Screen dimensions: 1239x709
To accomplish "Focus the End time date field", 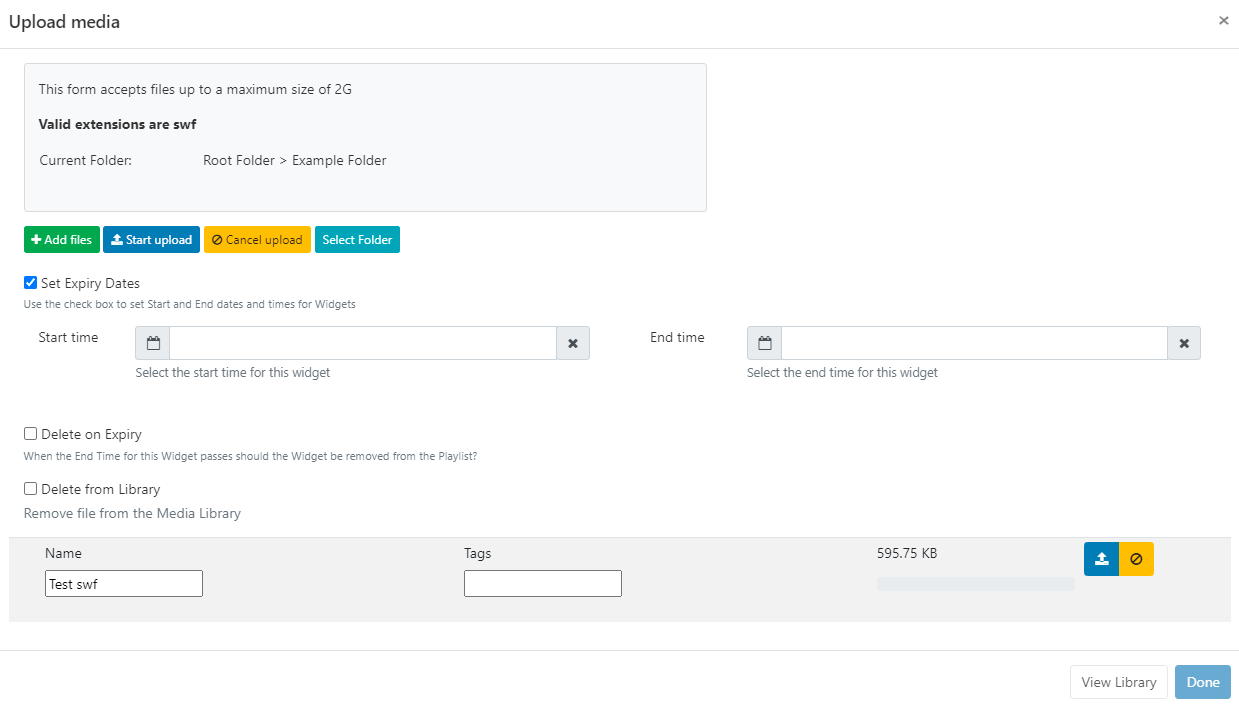I will [974, 343].
